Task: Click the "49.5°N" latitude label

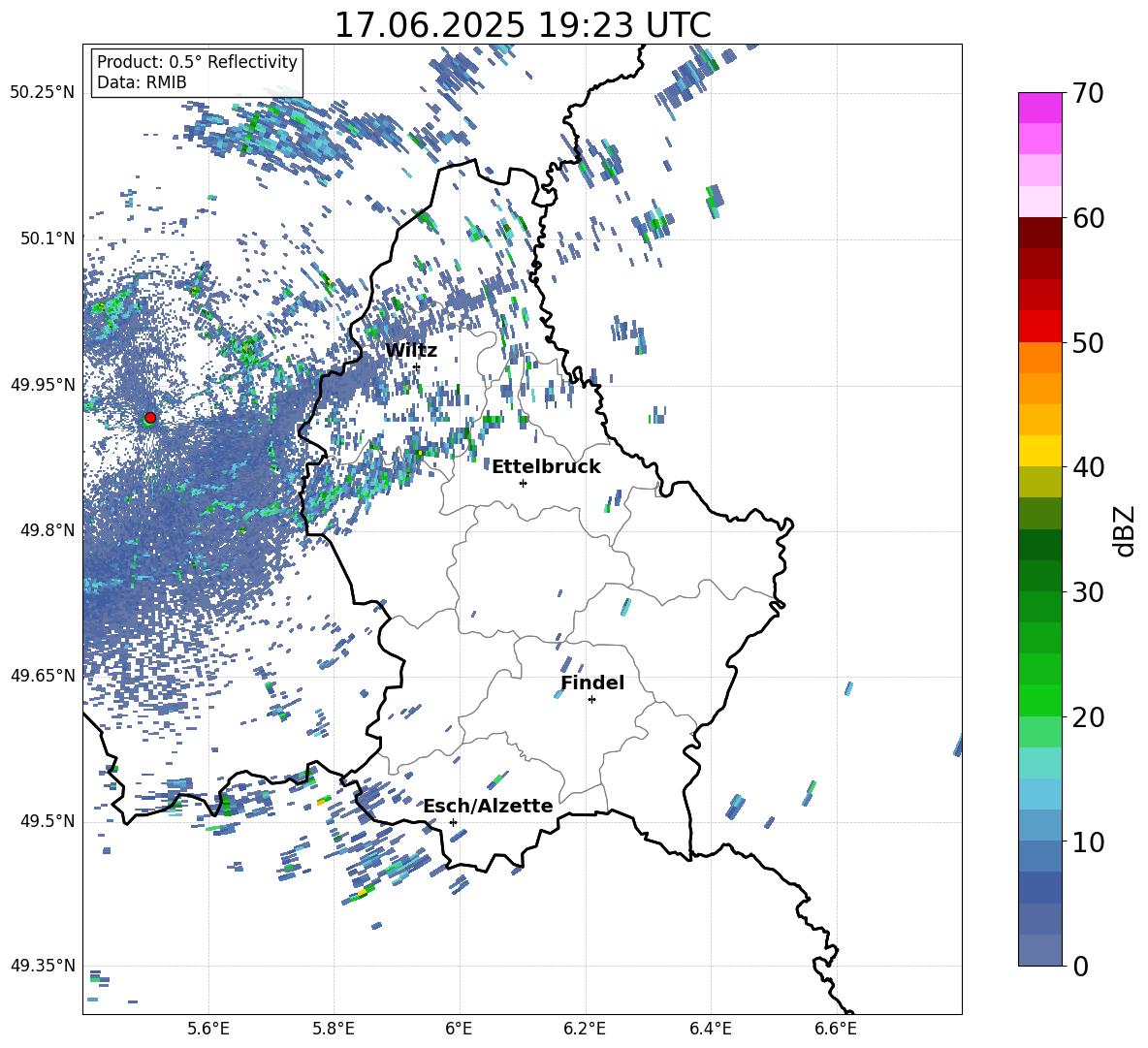Action: [x=48, y=820]
